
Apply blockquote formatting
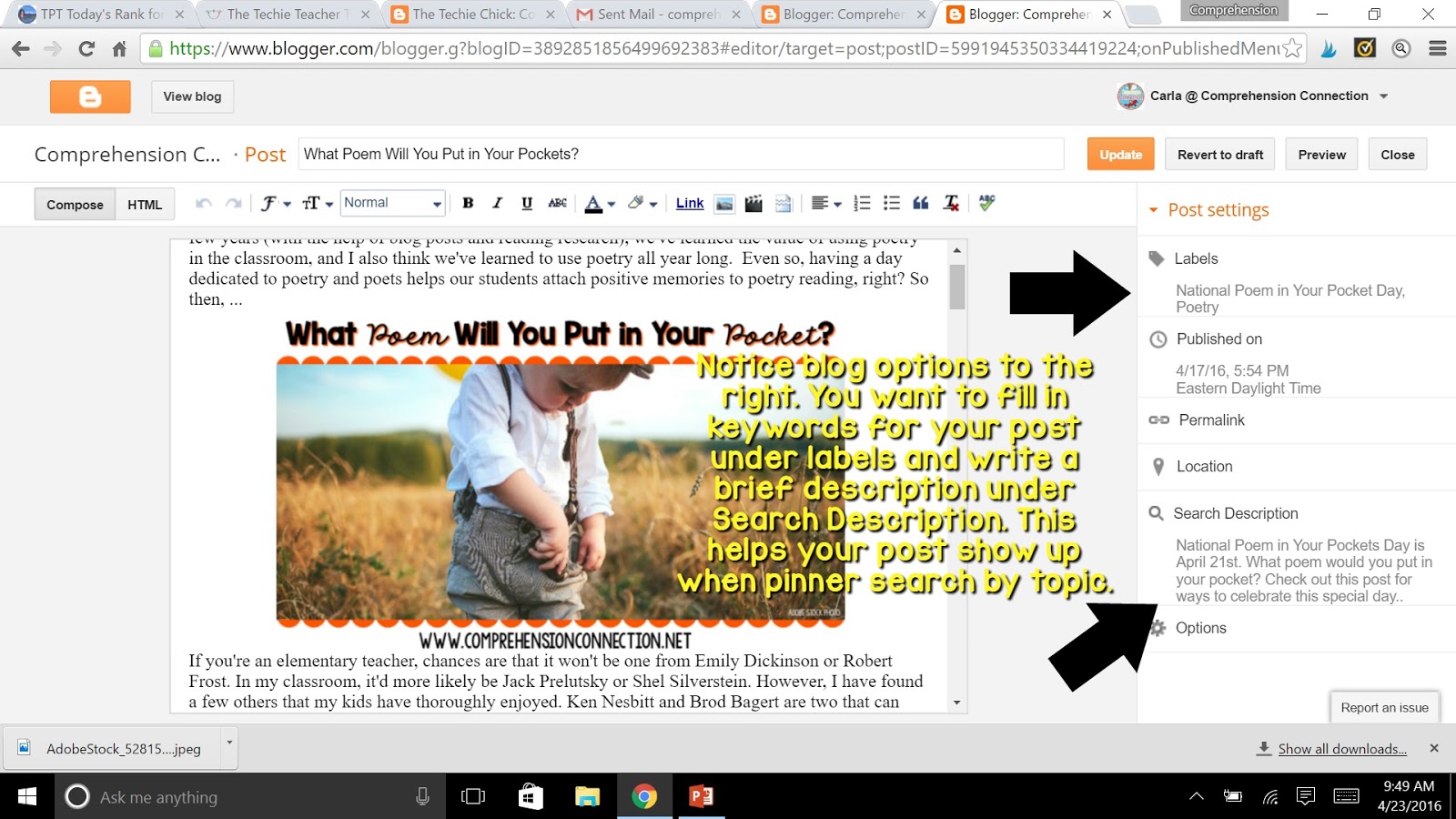coord(921,204)
